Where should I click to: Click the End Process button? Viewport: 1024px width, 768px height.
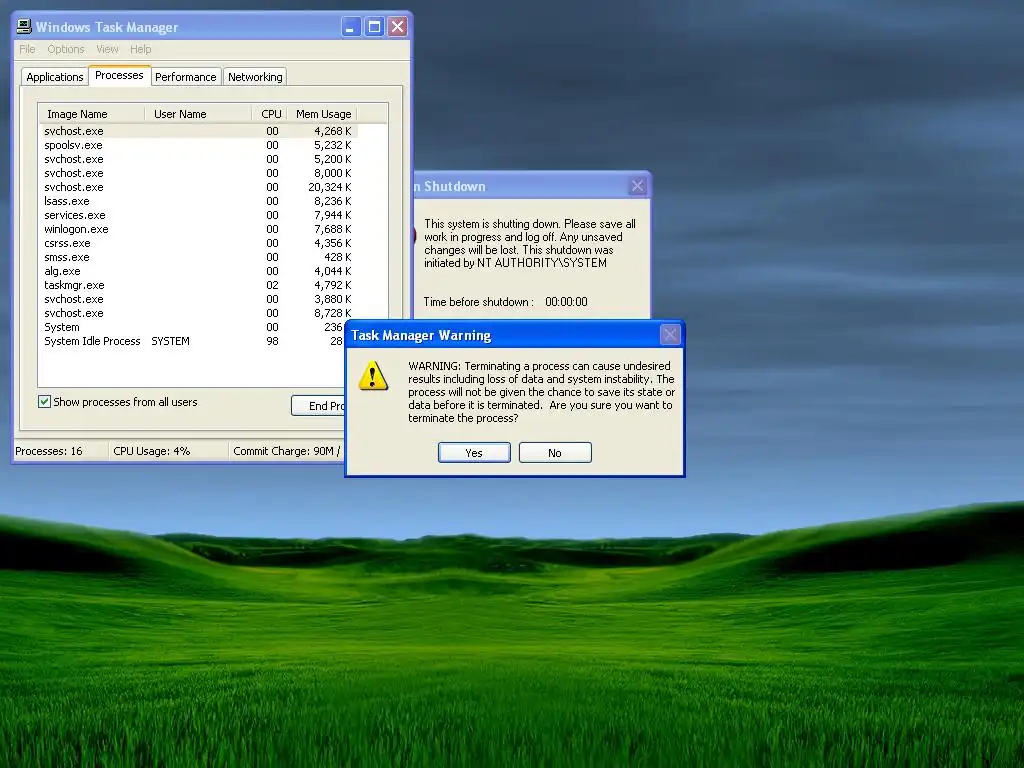(318, 406)
